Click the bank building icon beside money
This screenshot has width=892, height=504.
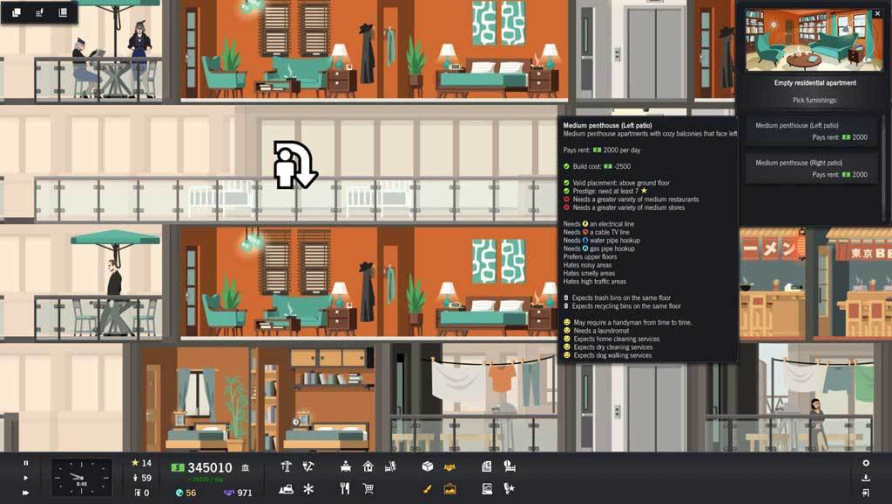(245, 467)
